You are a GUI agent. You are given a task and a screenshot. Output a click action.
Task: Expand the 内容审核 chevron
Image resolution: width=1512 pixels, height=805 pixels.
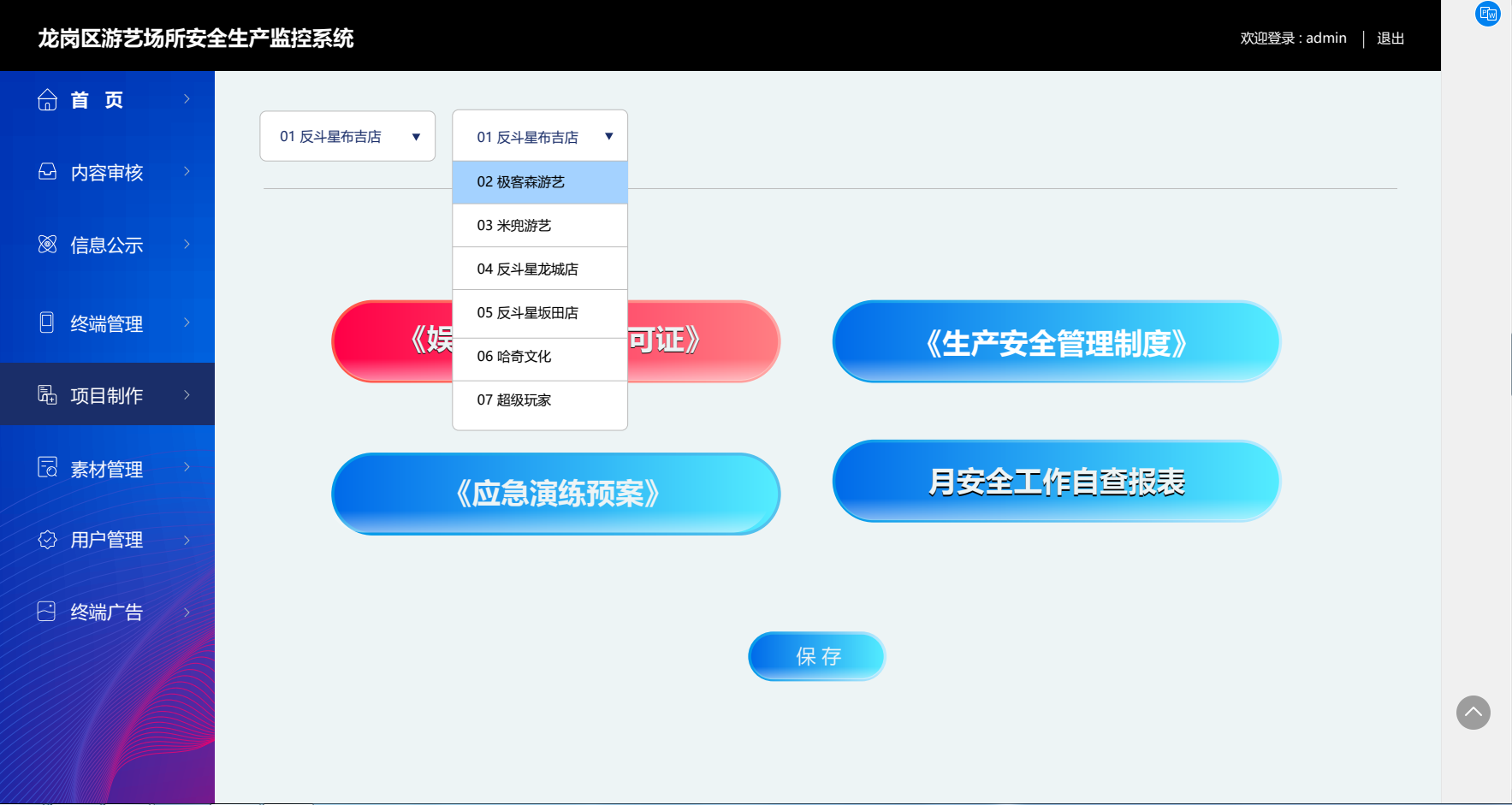[187, 172]
